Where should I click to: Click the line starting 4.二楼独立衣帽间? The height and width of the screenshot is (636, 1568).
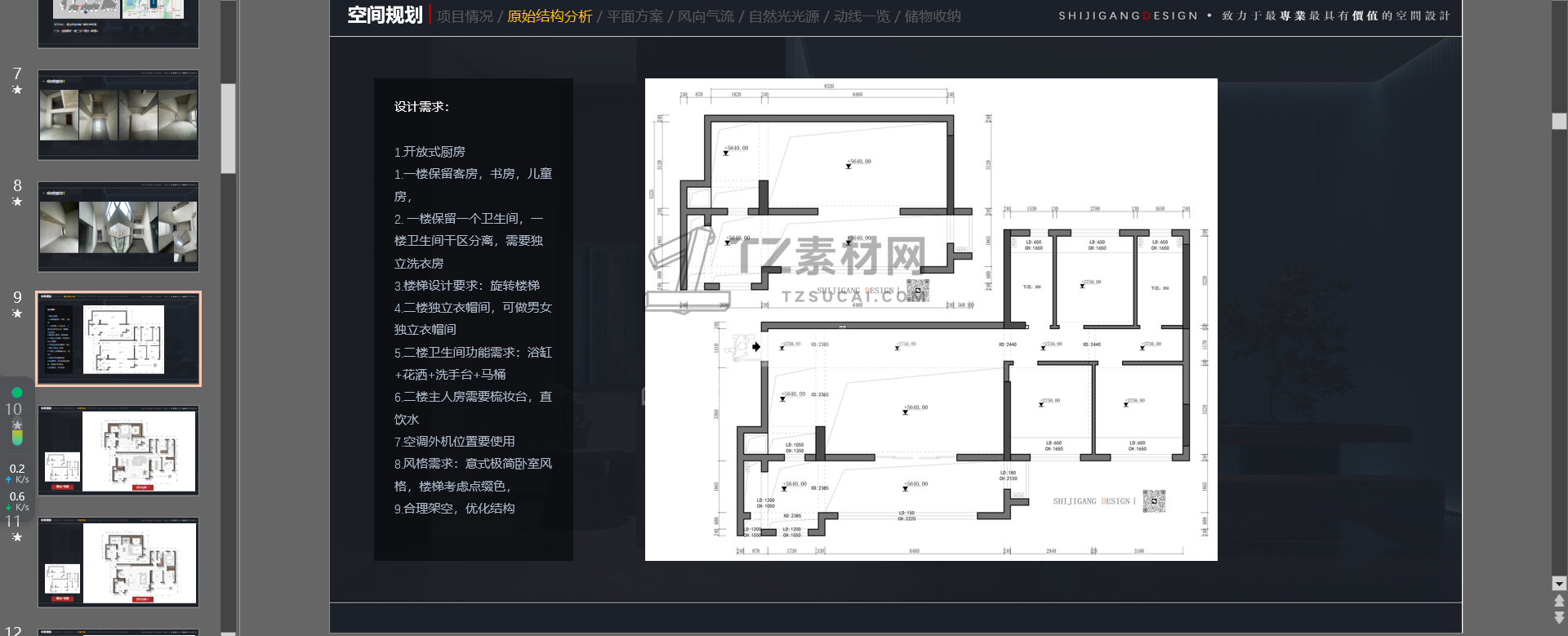474,308
